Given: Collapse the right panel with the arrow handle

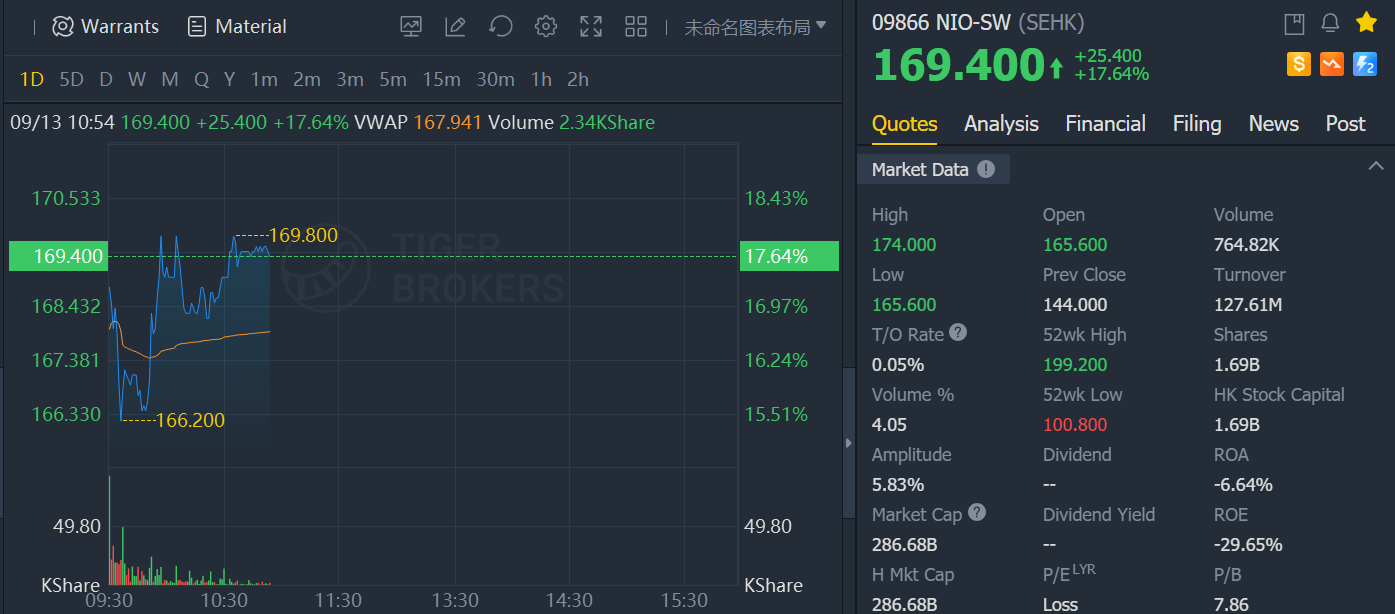Looking at the screenshot, I should click(850, 443).
